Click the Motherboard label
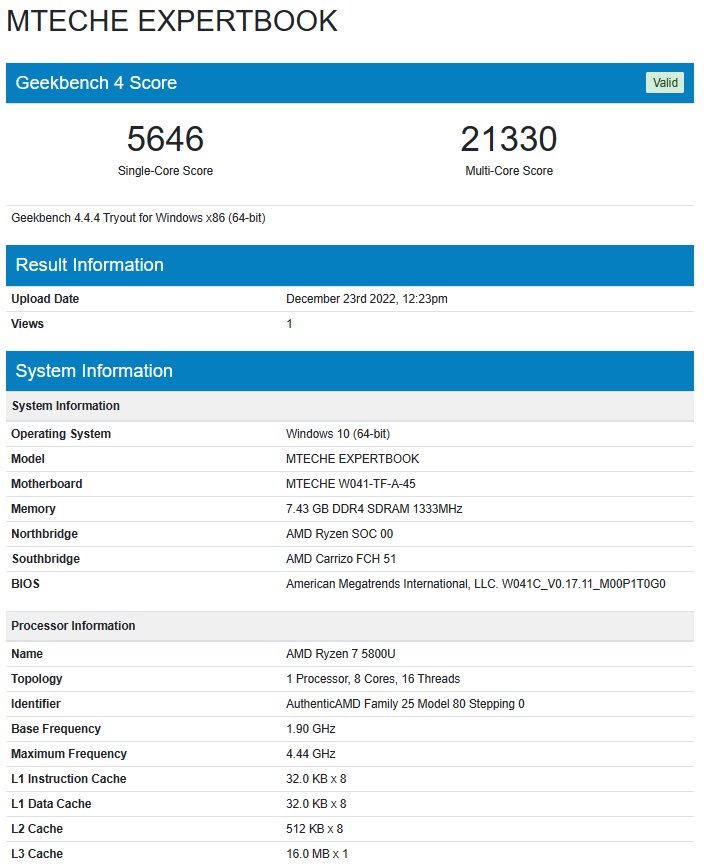 tap(46, 484)
